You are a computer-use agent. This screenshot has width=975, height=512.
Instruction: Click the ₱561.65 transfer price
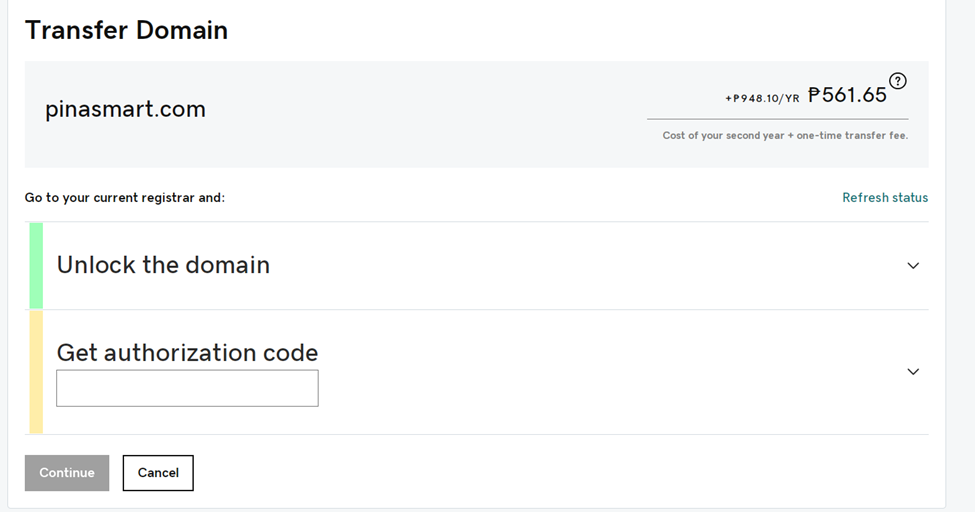click(x=847, y=95)
